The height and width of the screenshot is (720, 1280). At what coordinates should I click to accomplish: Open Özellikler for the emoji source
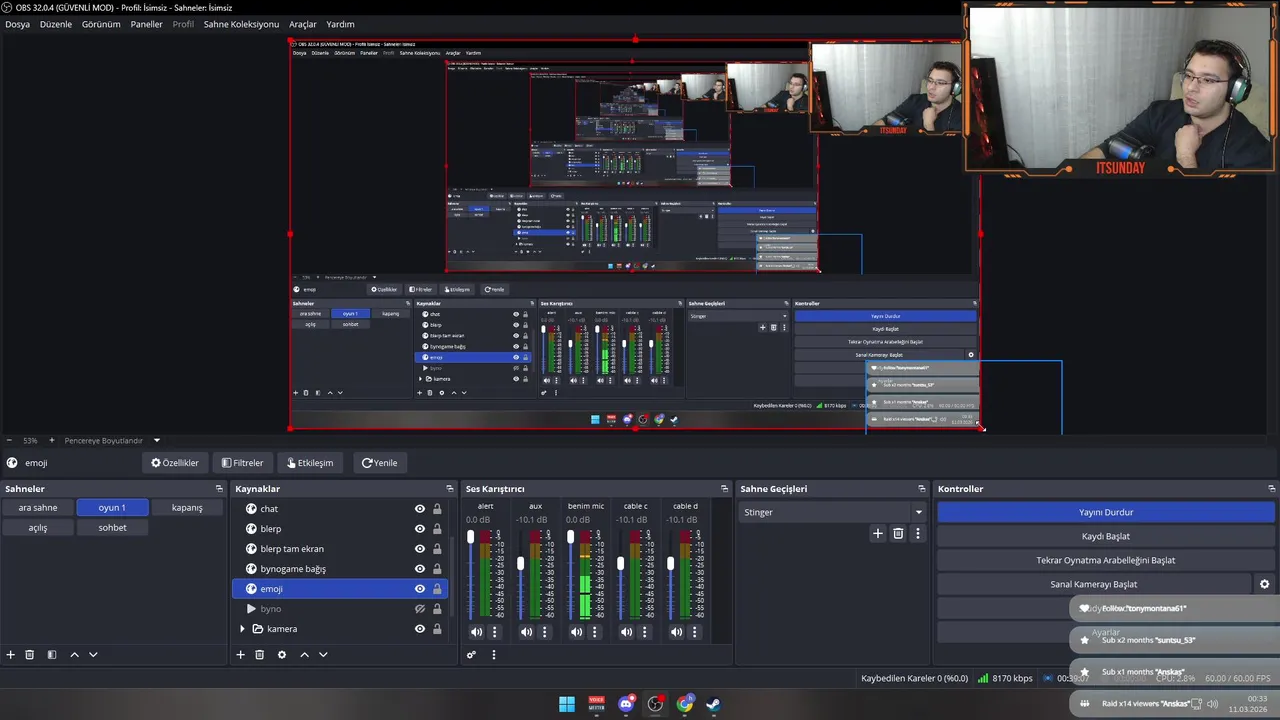(175, 463)
